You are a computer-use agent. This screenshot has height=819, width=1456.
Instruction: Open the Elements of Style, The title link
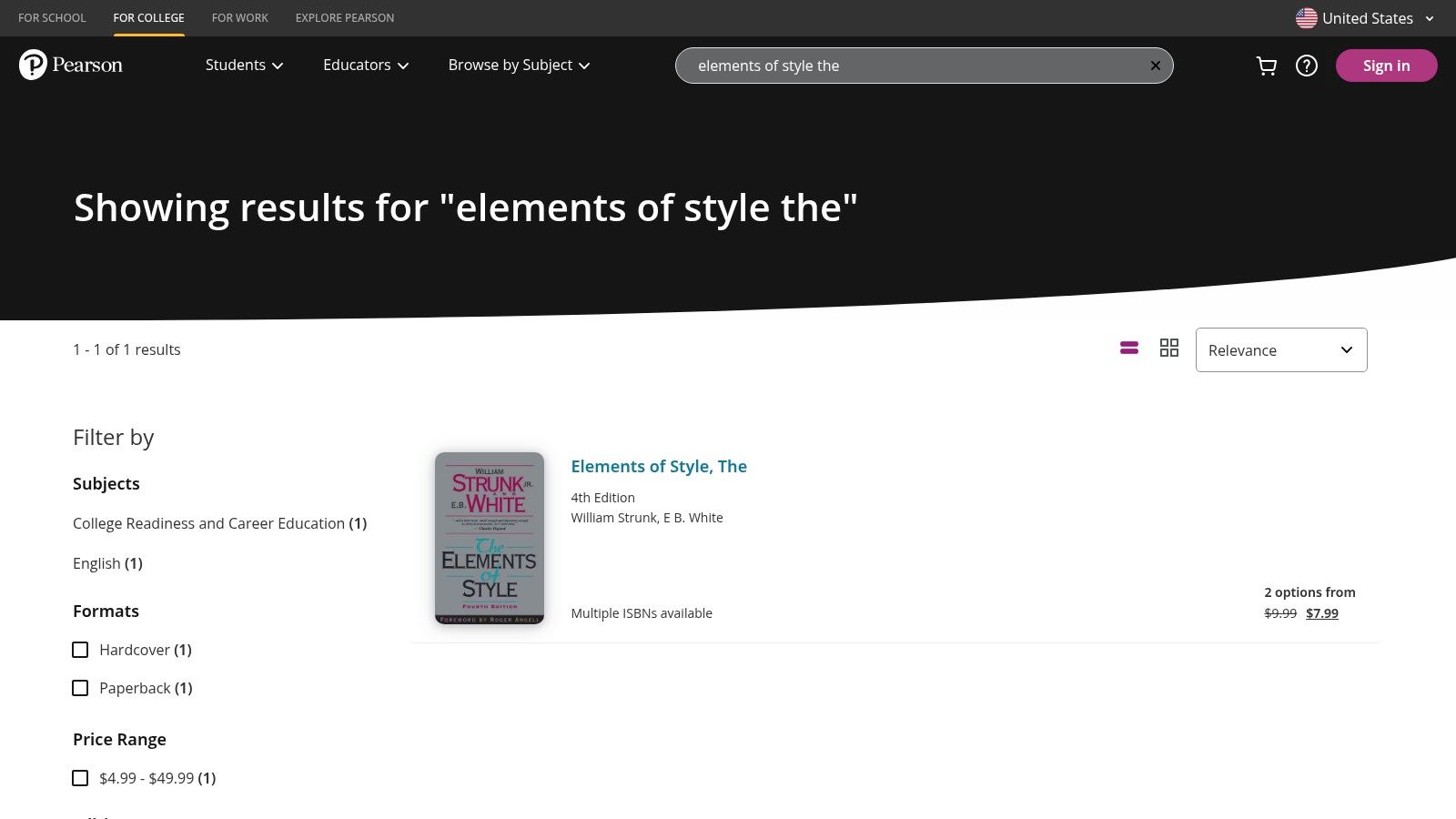tap(658, 466)
